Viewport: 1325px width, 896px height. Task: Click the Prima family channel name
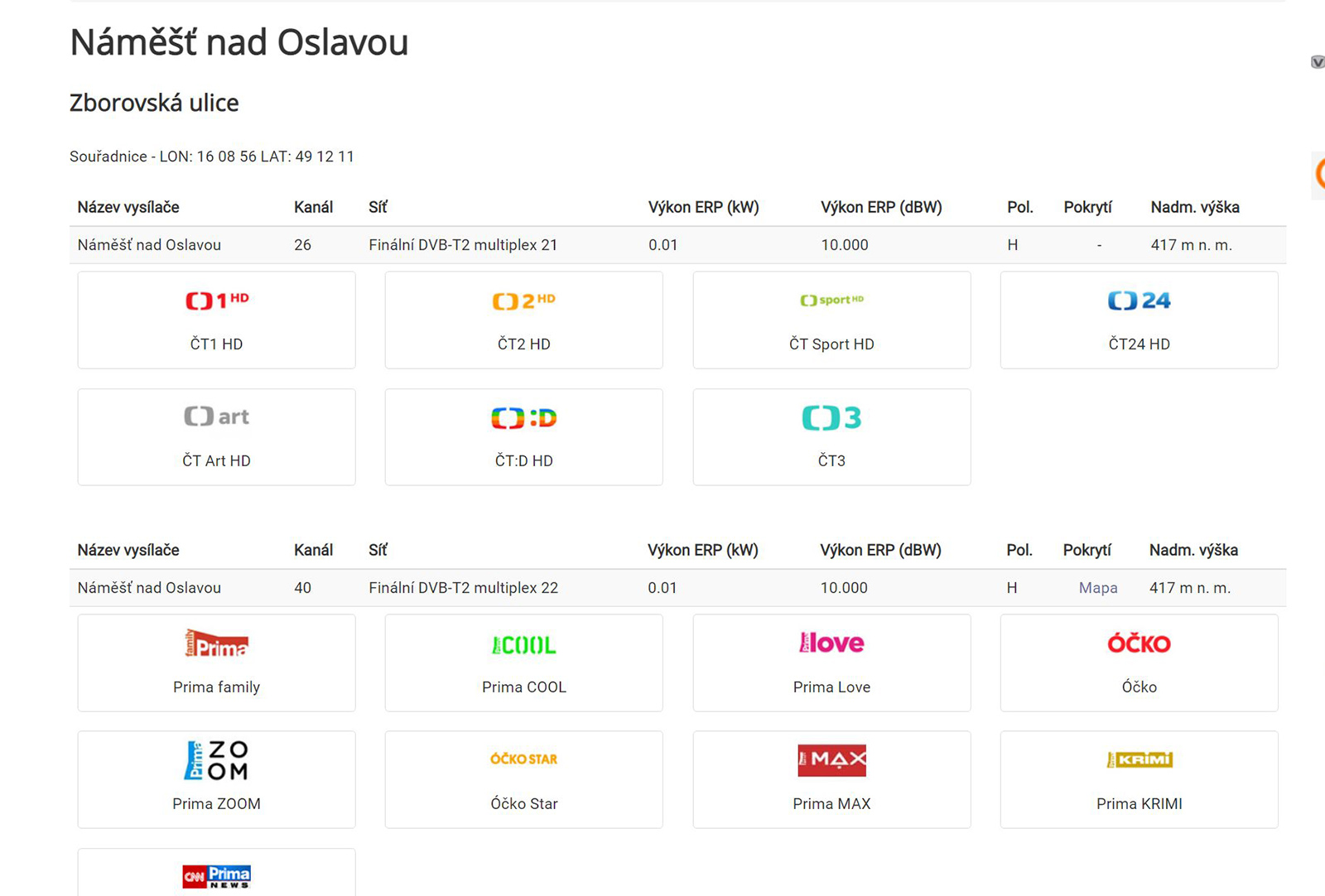click(x=217, y=687)
